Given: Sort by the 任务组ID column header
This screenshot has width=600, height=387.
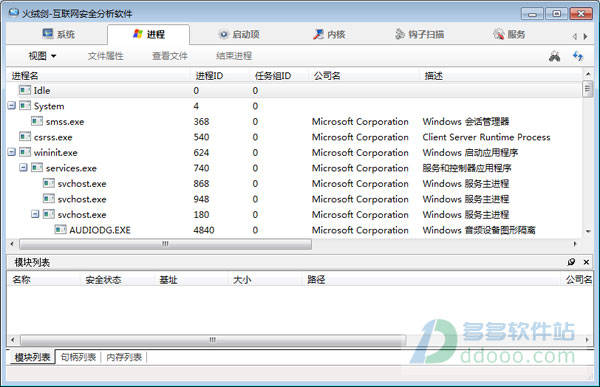Looking at the screenshot, I should point(279,76).
